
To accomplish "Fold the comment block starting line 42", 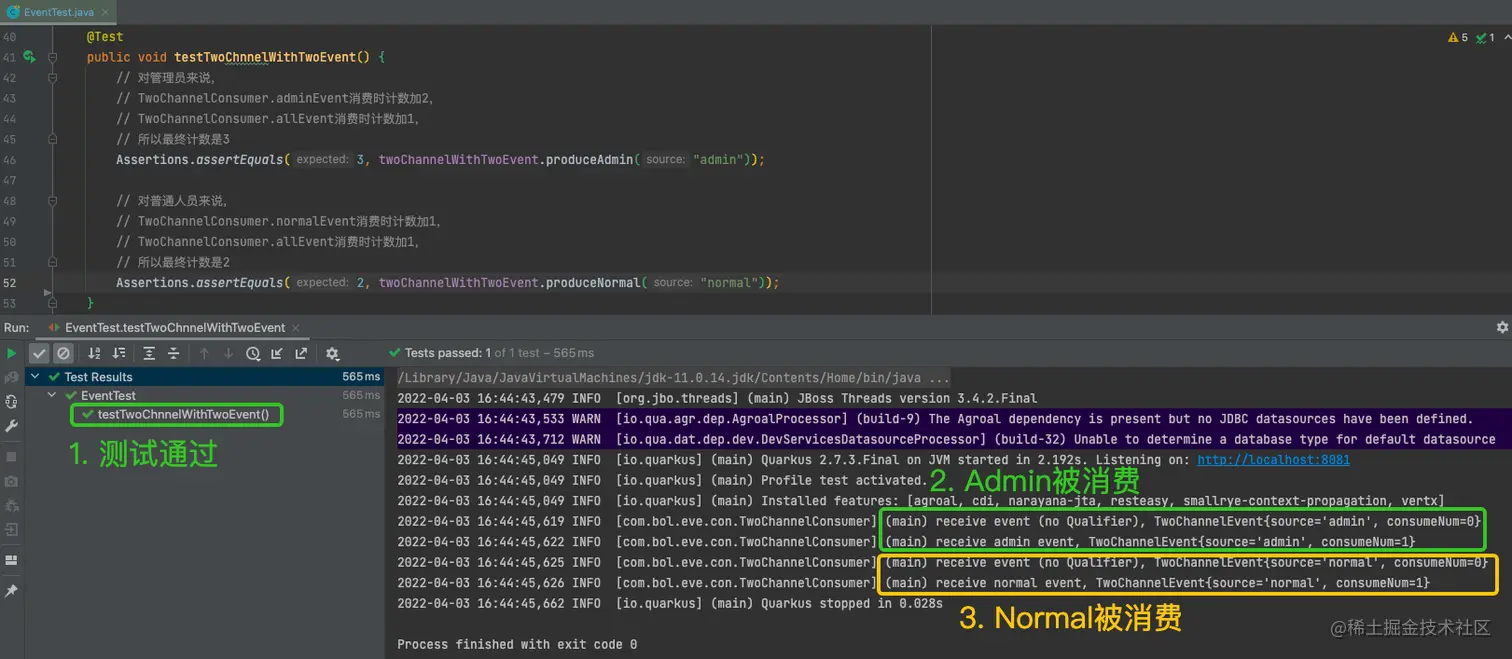I will pyautogui.click(x=52, y=78).
